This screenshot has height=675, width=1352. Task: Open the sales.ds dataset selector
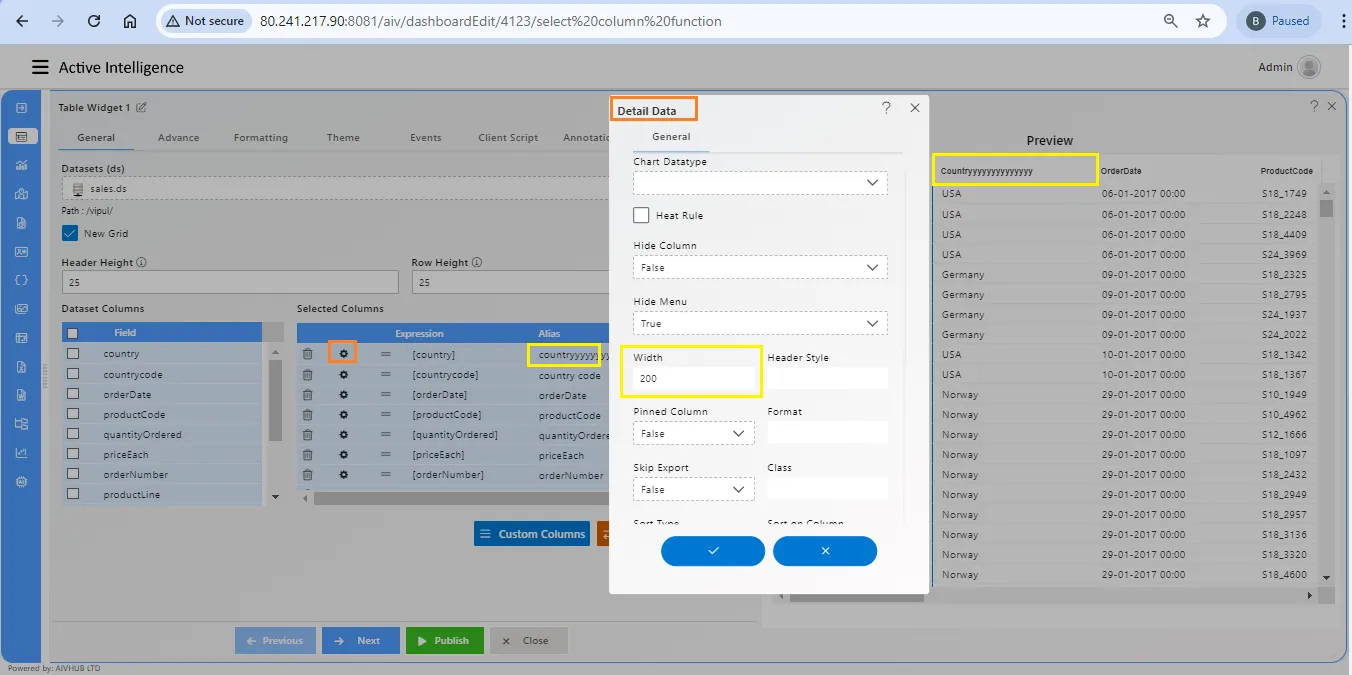point(335,188)
